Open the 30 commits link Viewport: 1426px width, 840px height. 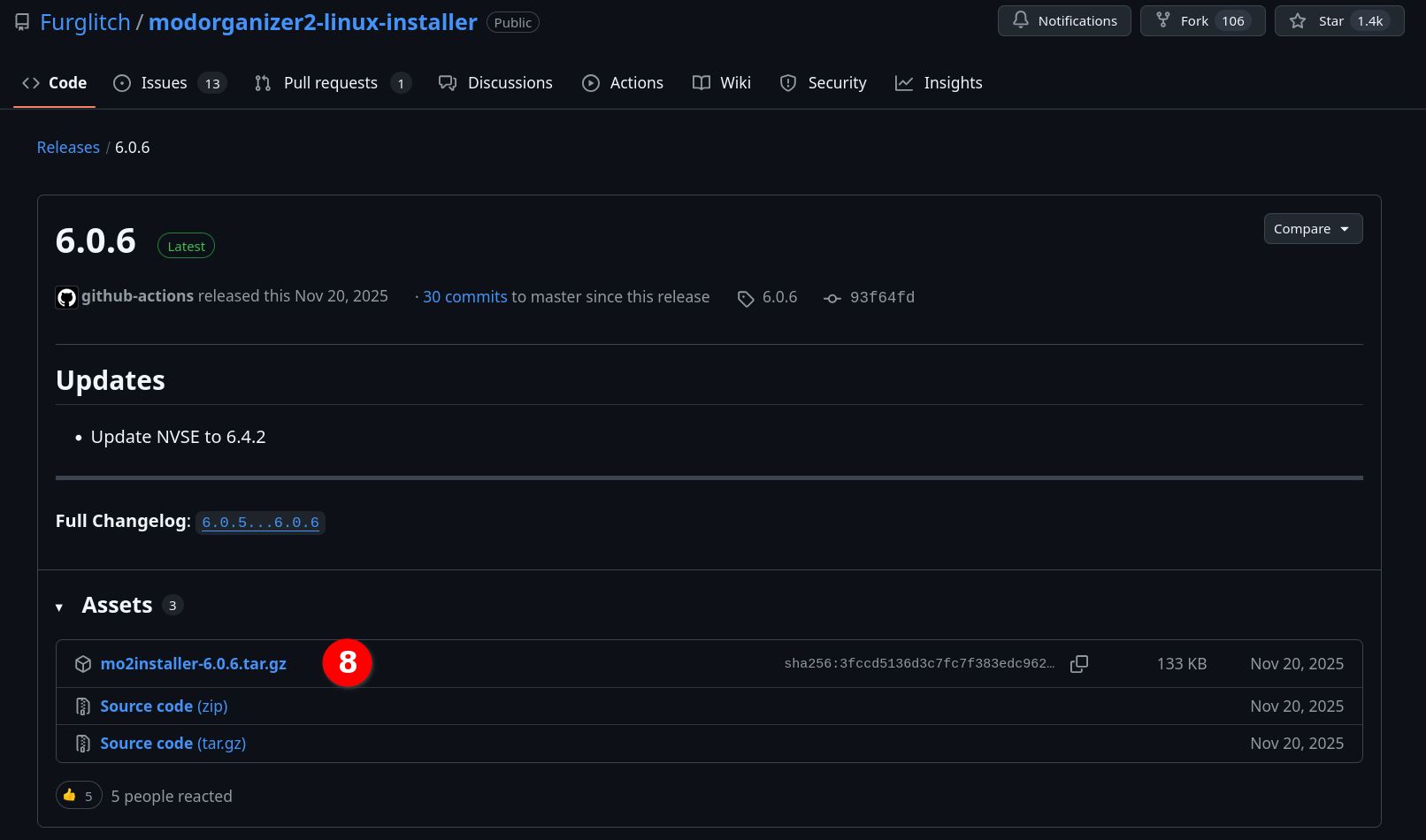465,297
